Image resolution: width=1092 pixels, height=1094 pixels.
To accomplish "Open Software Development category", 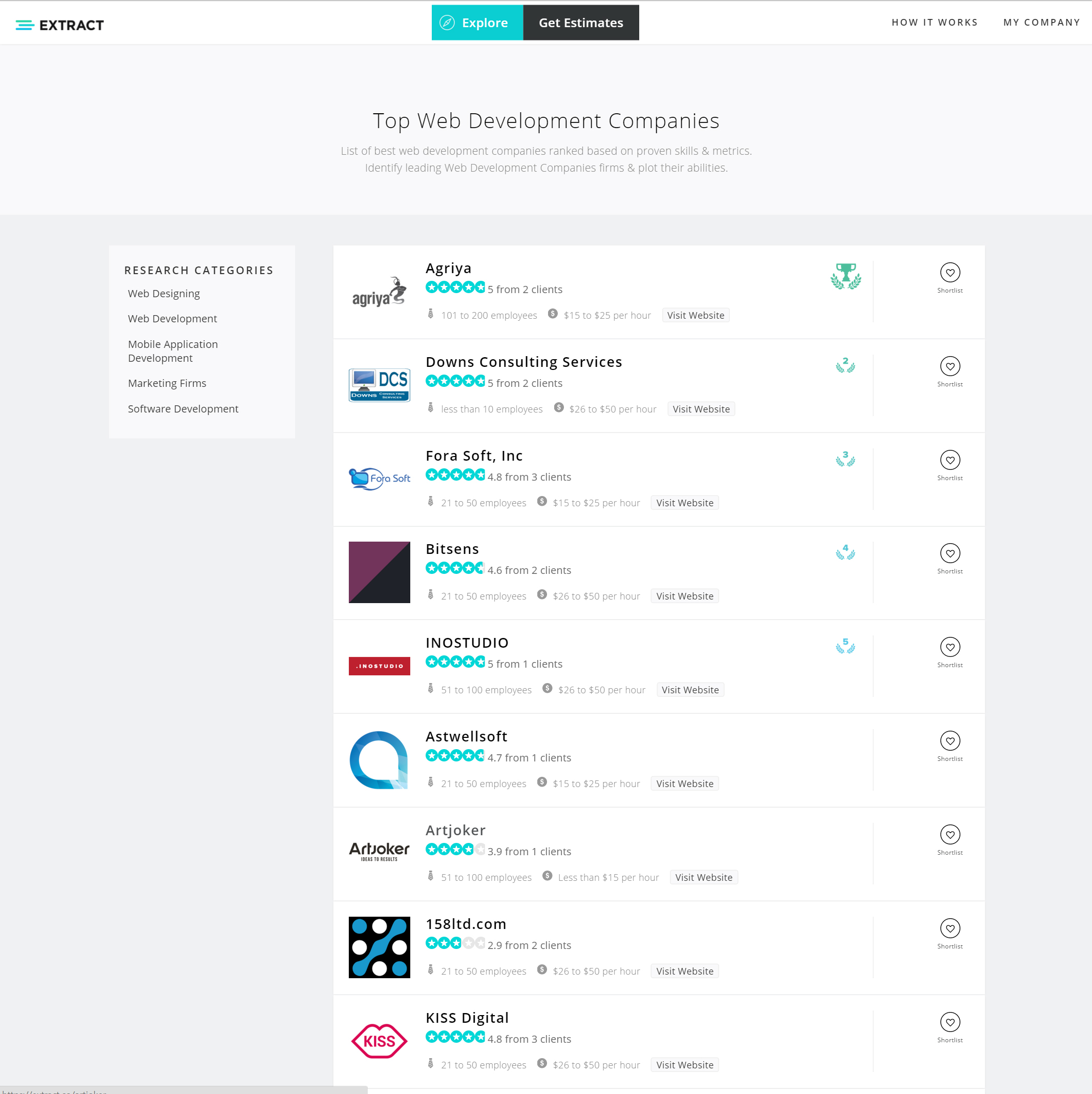I will pos(183,409).
